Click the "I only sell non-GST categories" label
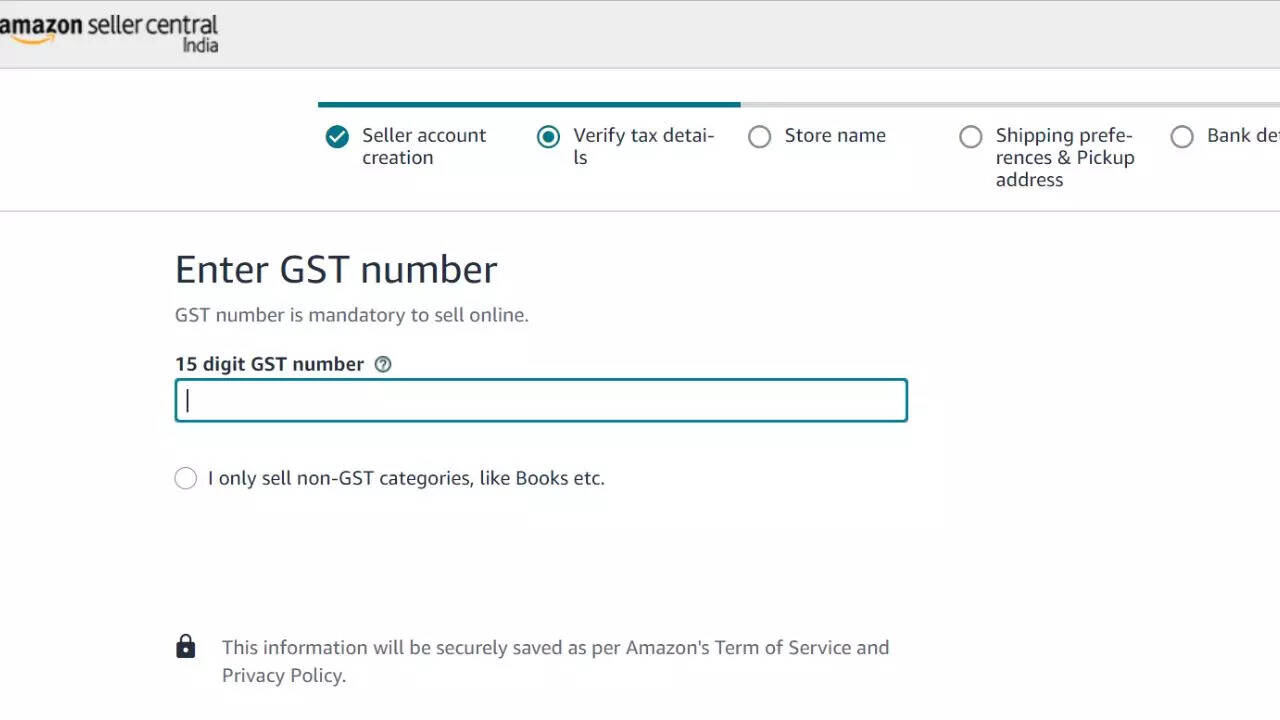The image size is (1280, 720). click(x=406, y=478)
